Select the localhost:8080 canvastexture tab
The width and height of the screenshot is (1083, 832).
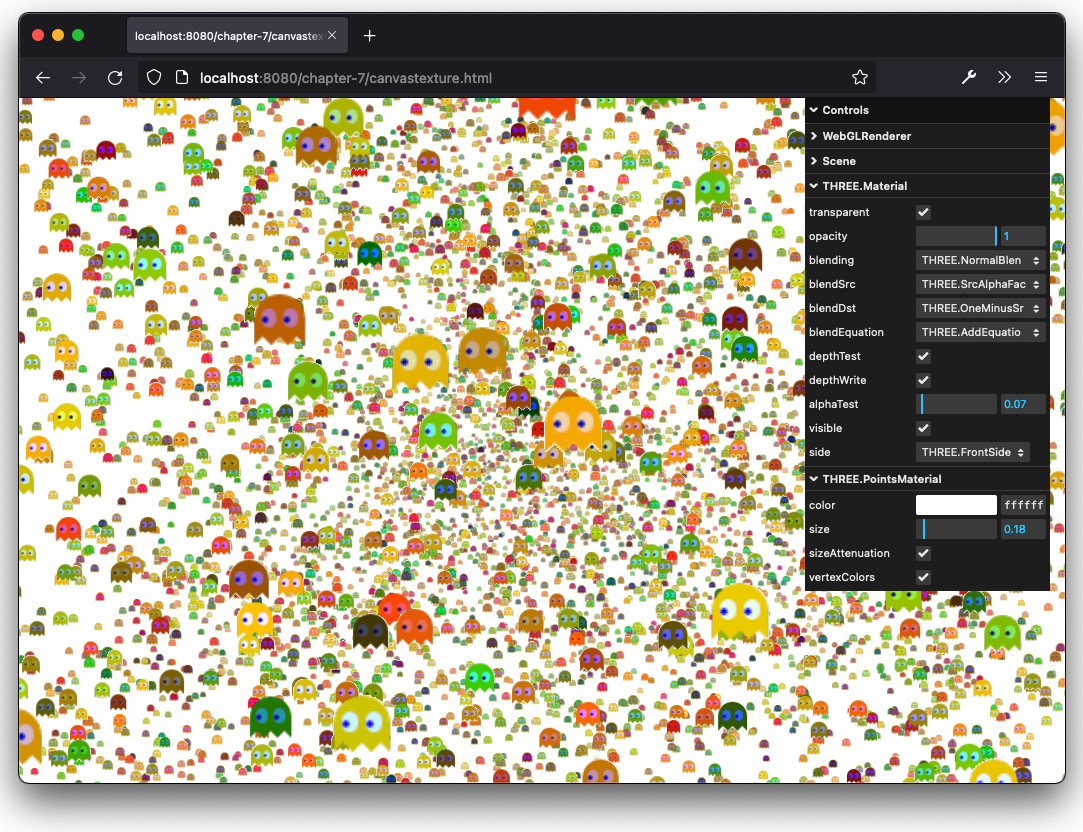pyautogui.click(x=237, y=36)
